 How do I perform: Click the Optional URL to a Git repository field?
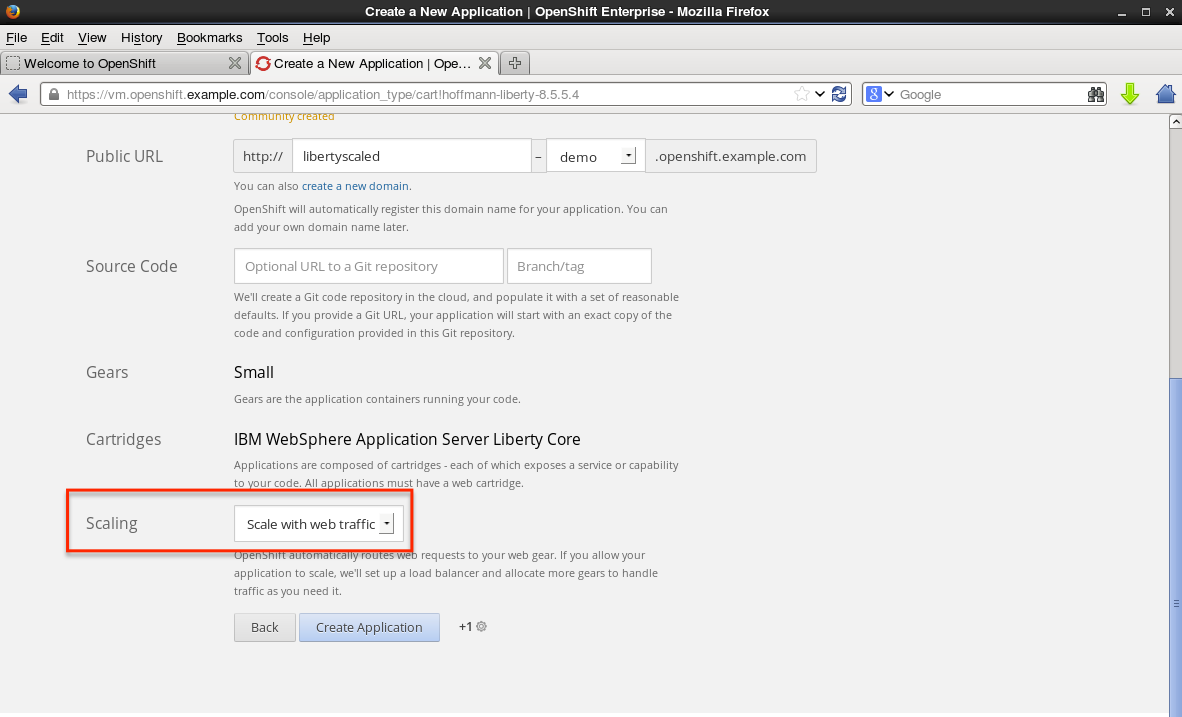click(369, 266)
